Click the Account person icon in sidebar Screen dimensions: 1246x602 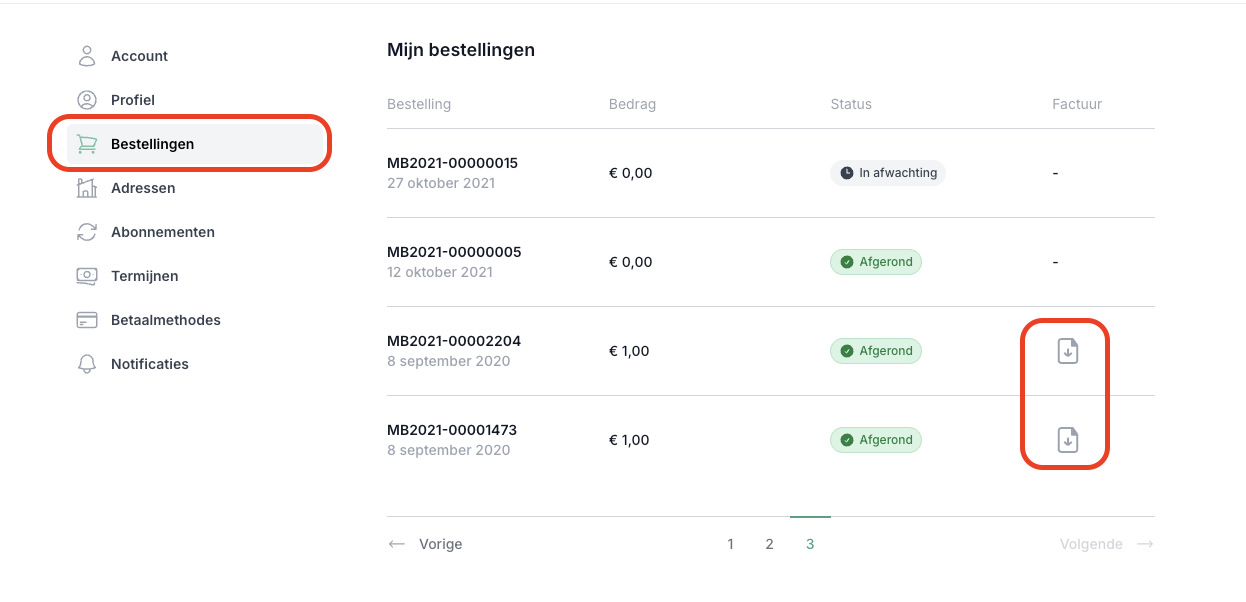(x=87, y=56)
